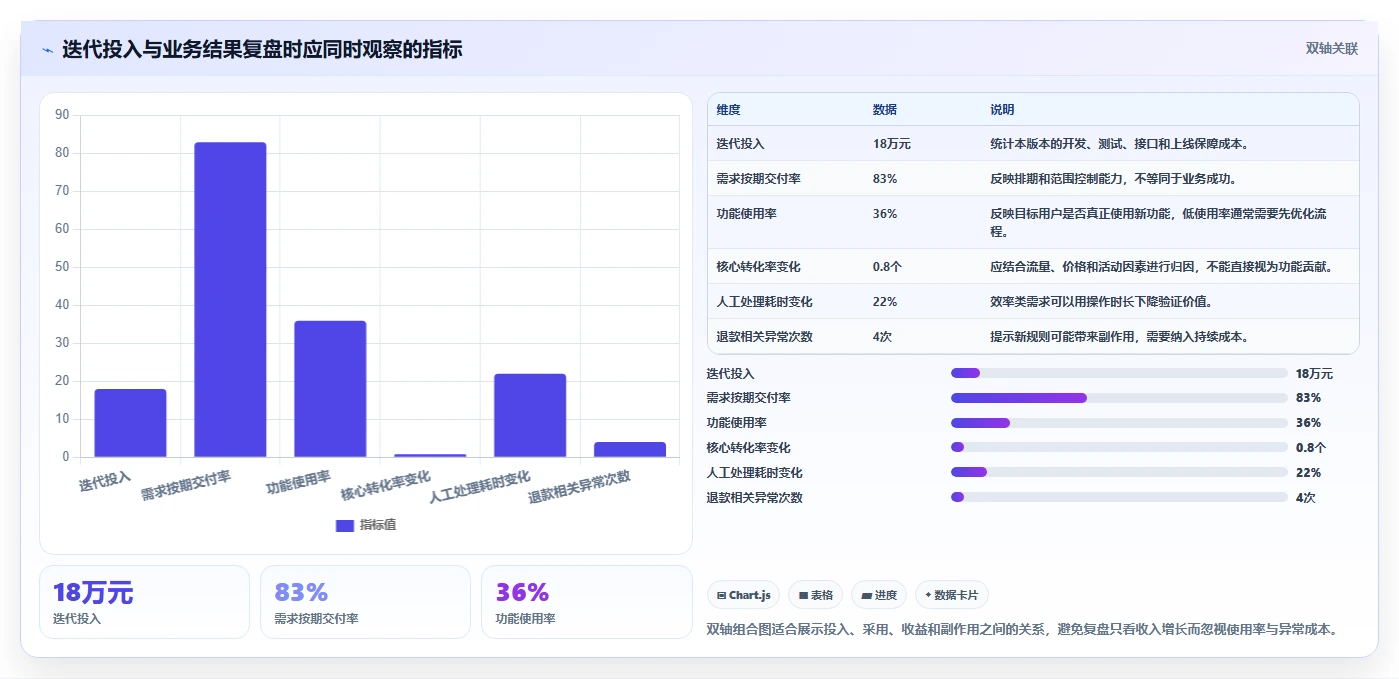Click the 功能使用率 bar in the chart
The image size is (1399, 679).
pyautogui.click(x=330, y=389)
